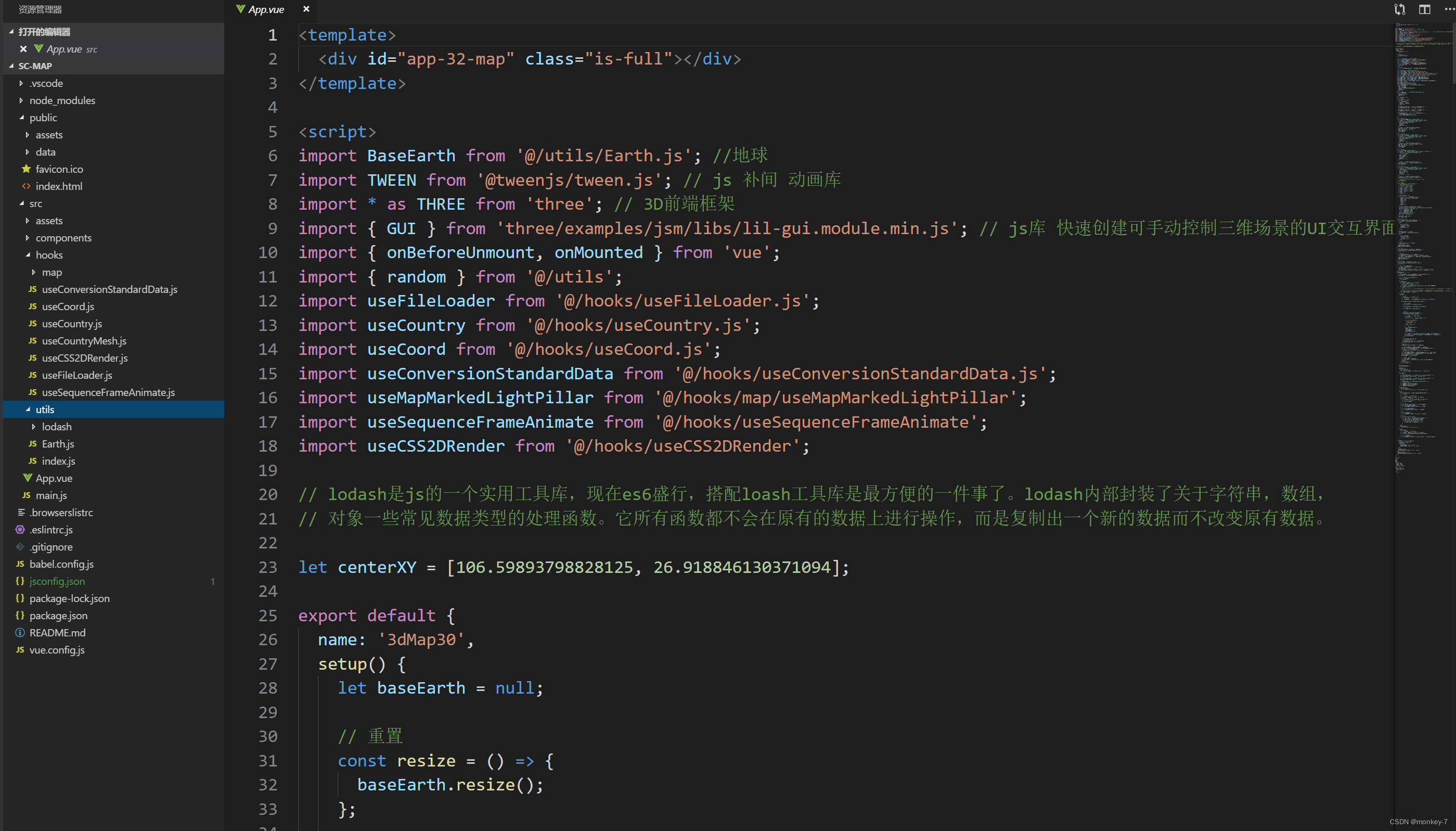This screenshot has width=1456, height=831.
Task: Click the .gitignore git icon
Action: click(x=20, y=547)
